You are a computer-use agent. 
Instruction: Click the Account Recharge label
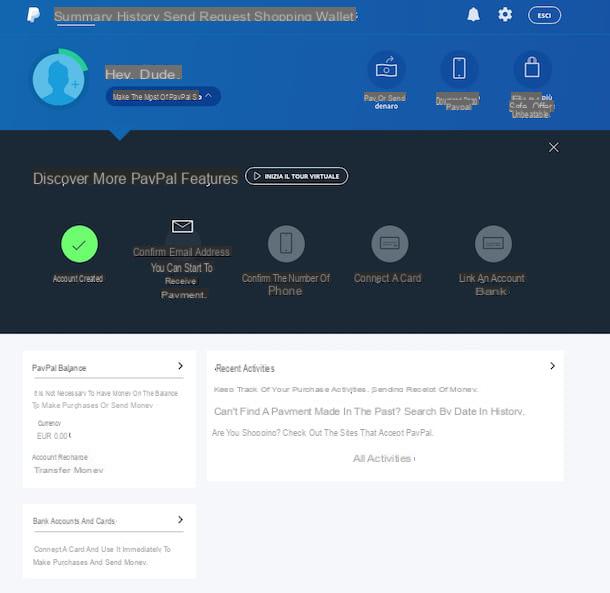60,457
